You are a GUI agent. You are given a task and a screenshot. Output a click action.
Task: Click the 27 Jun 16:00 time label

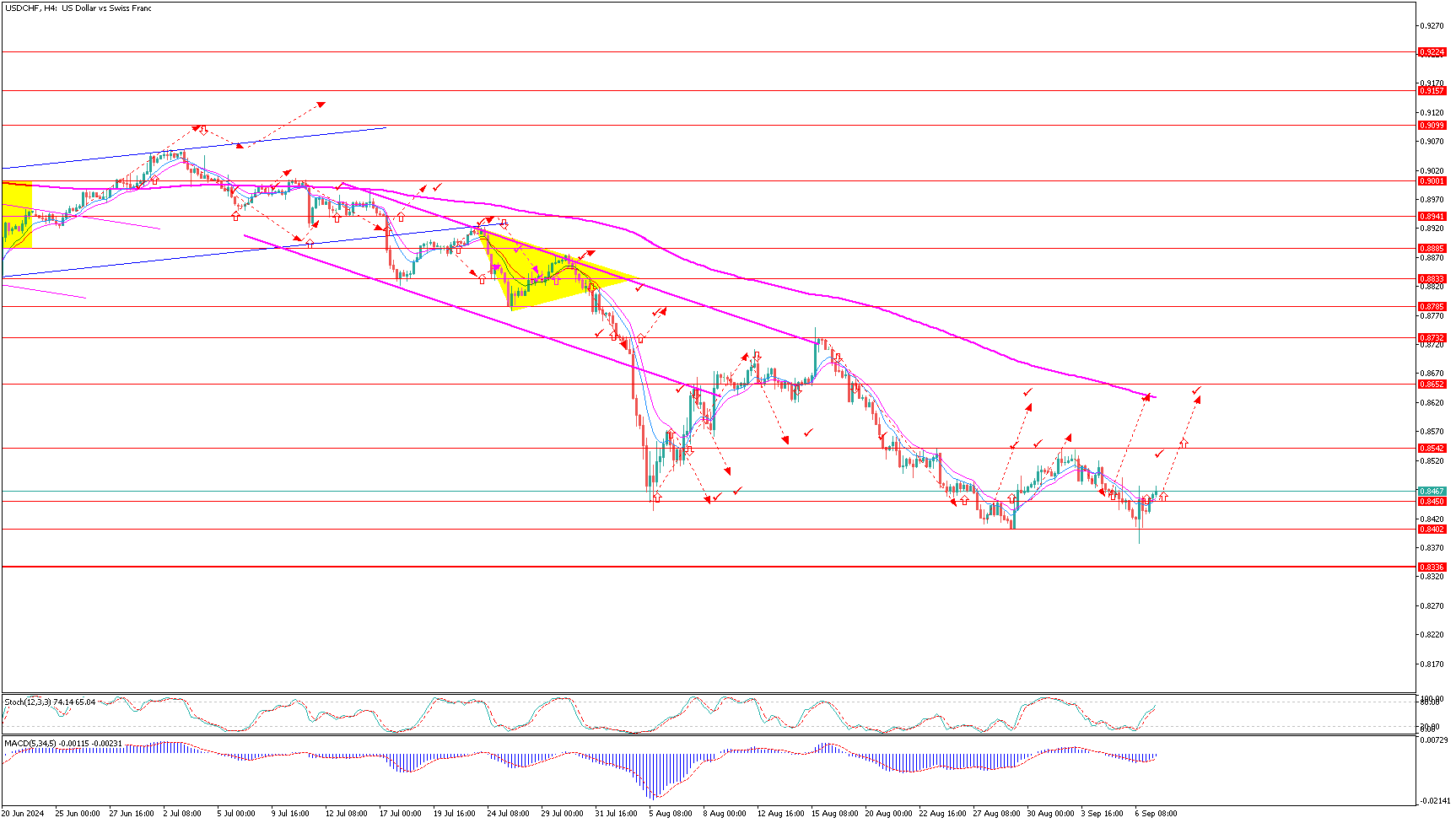pos(132,814)
